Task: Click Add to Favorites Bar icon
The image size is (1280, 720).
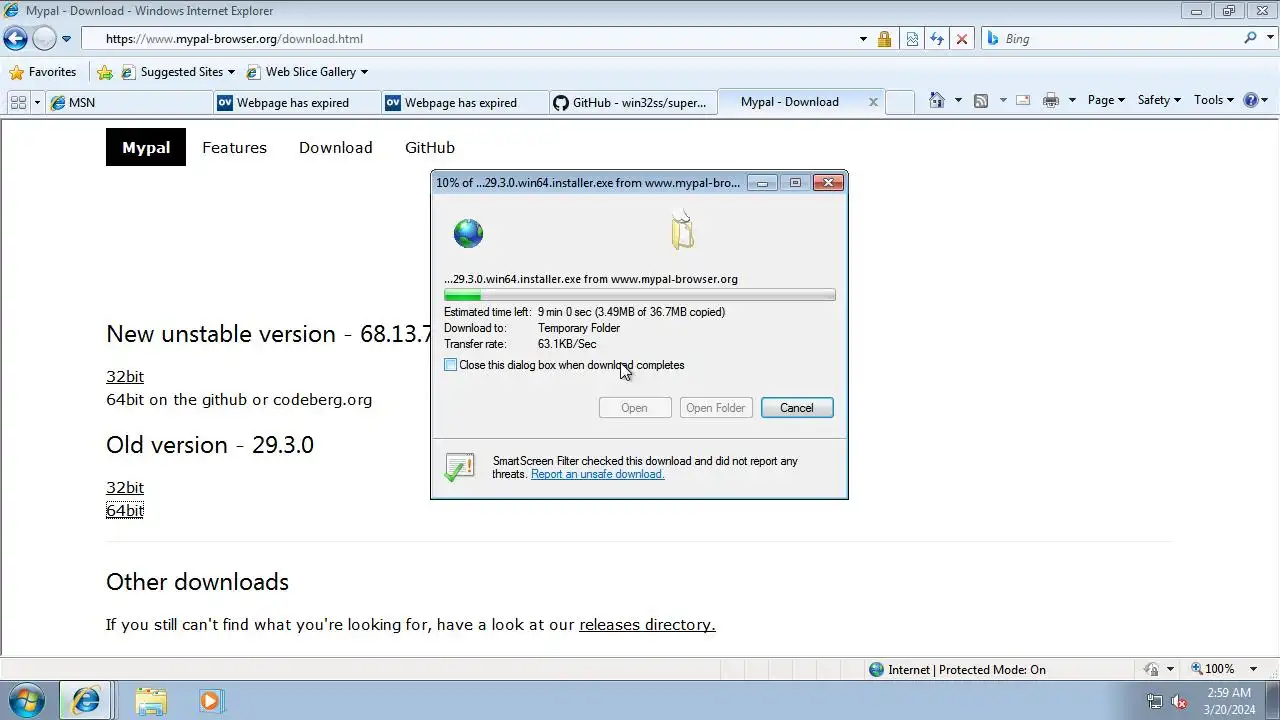Action: coord(104,72)
